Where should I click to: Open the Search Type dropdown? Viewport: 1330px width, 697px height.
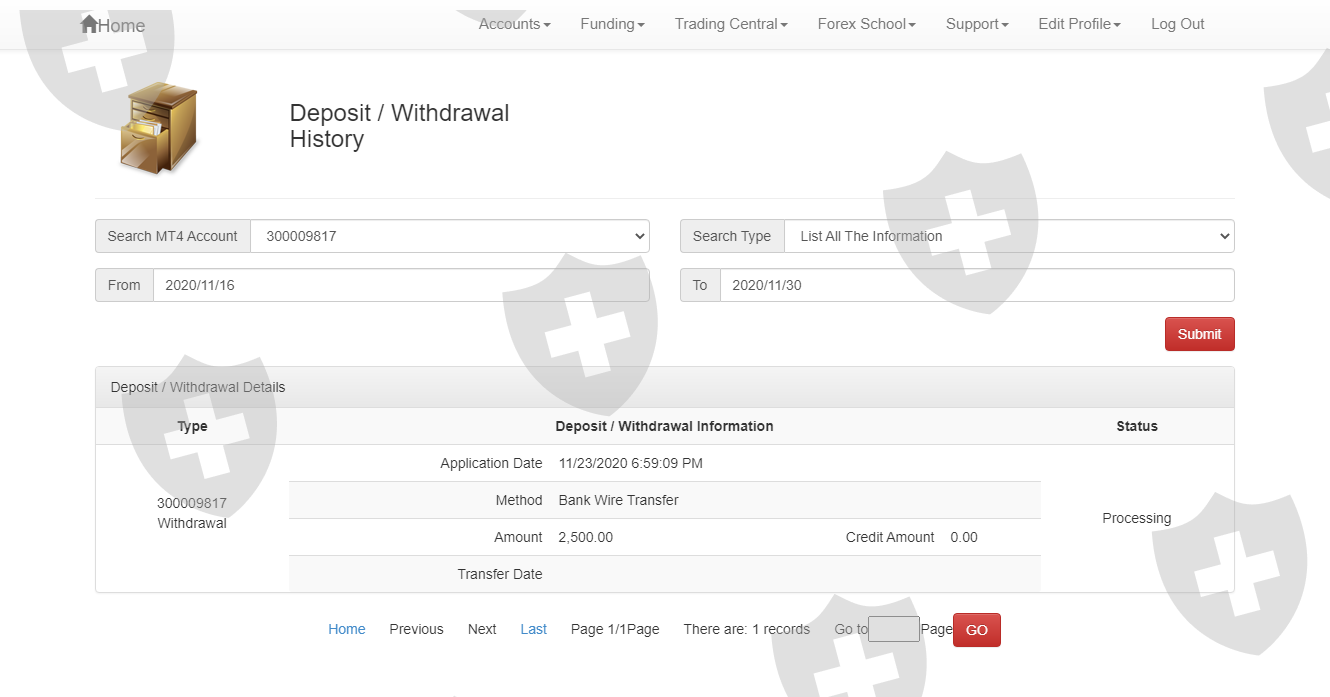pos(1008,236)
